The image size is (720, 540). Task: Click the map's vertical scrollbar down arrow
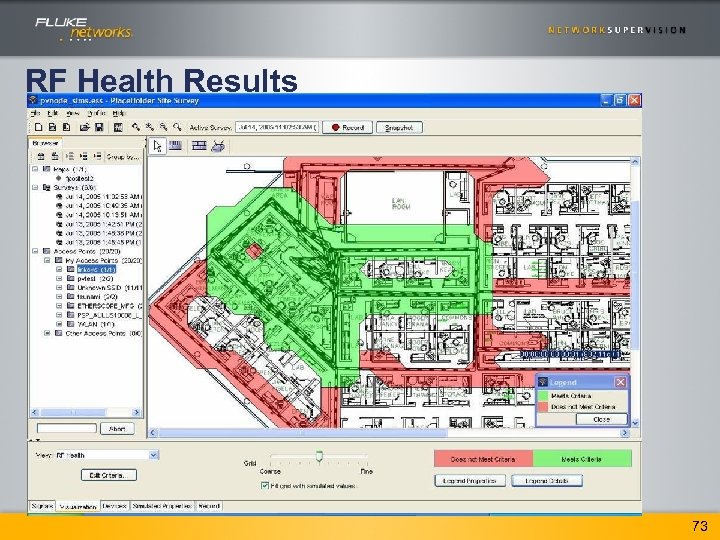pos(636,423)
